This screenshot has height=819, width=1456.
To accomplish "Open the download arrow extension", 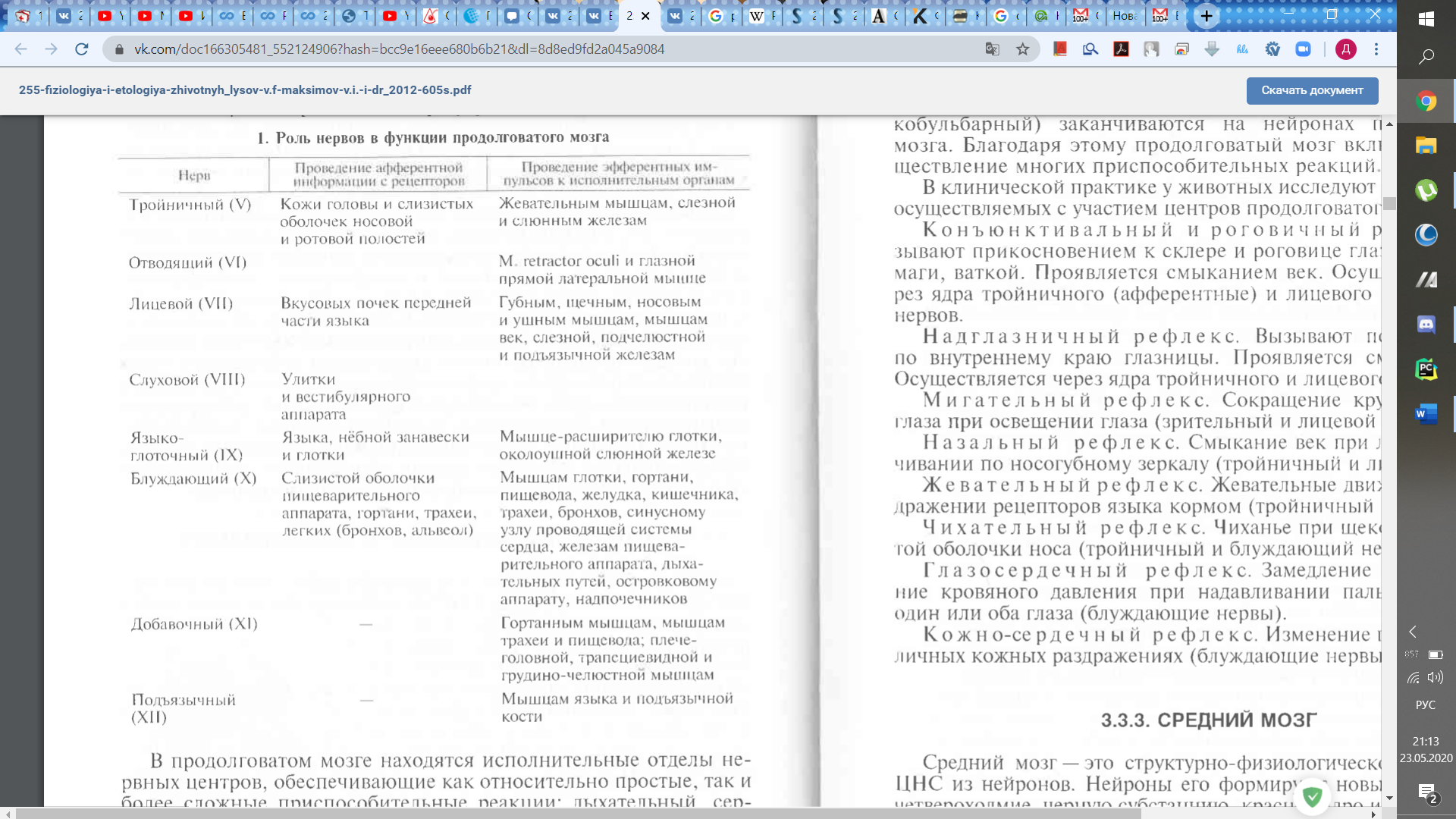I will coord(1212,49).
